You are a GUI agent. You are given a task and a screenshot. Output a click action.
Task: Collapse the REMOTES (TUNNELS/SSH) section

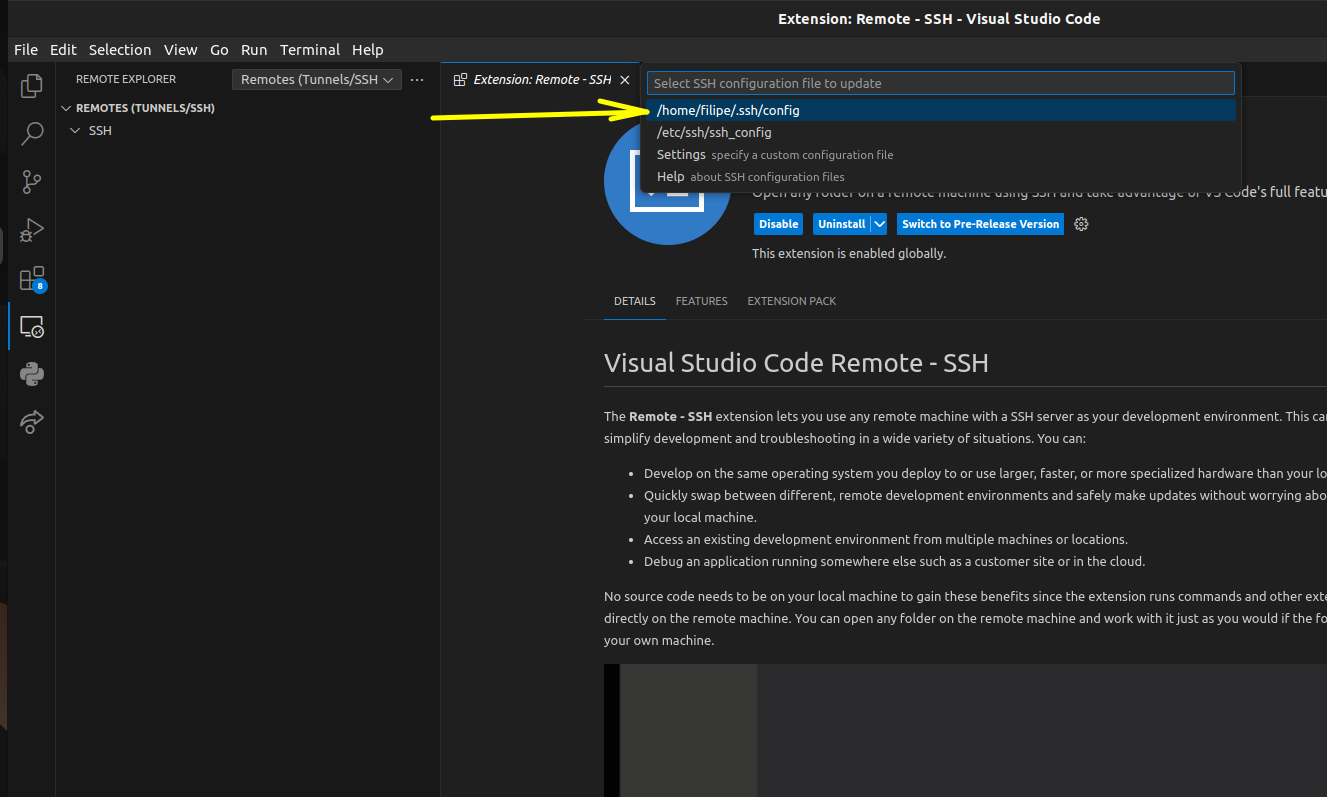tap(67, 108)
